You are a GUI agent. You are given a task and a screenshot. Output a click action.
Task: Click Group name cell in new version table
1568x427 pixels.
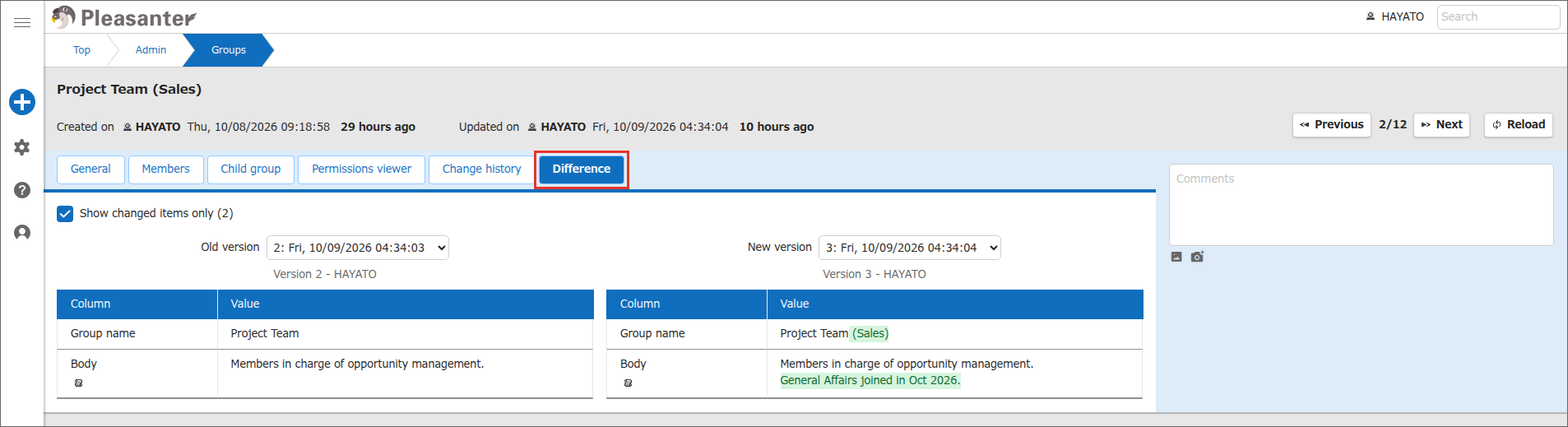687,334
